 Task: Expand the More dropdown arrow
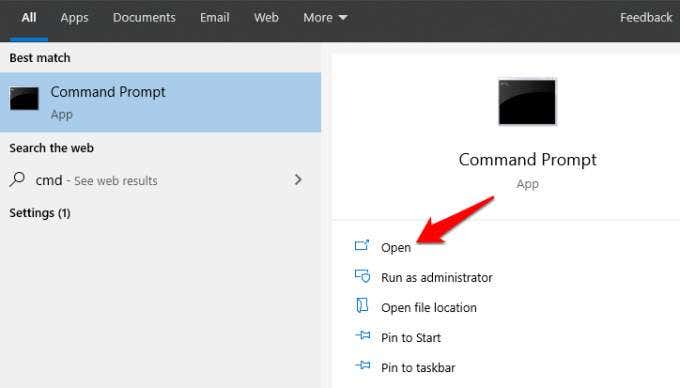tap(343, 18)
